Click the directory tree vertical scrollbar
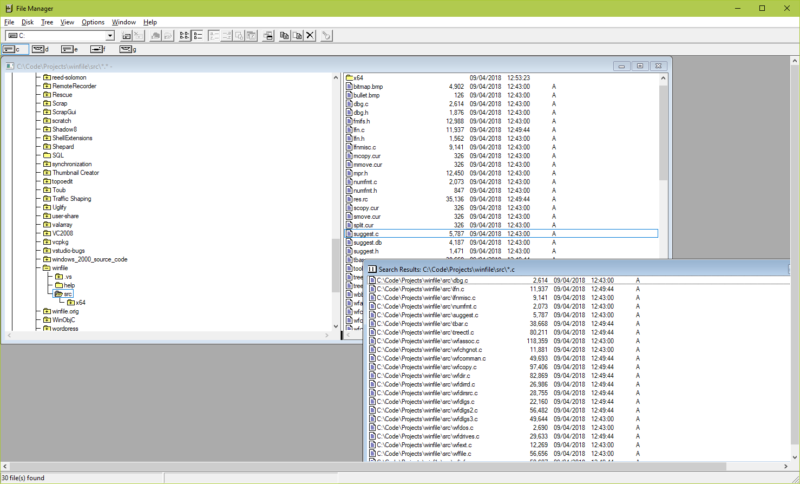The height and width of the screenshot is (484, 800). point(336,200)
